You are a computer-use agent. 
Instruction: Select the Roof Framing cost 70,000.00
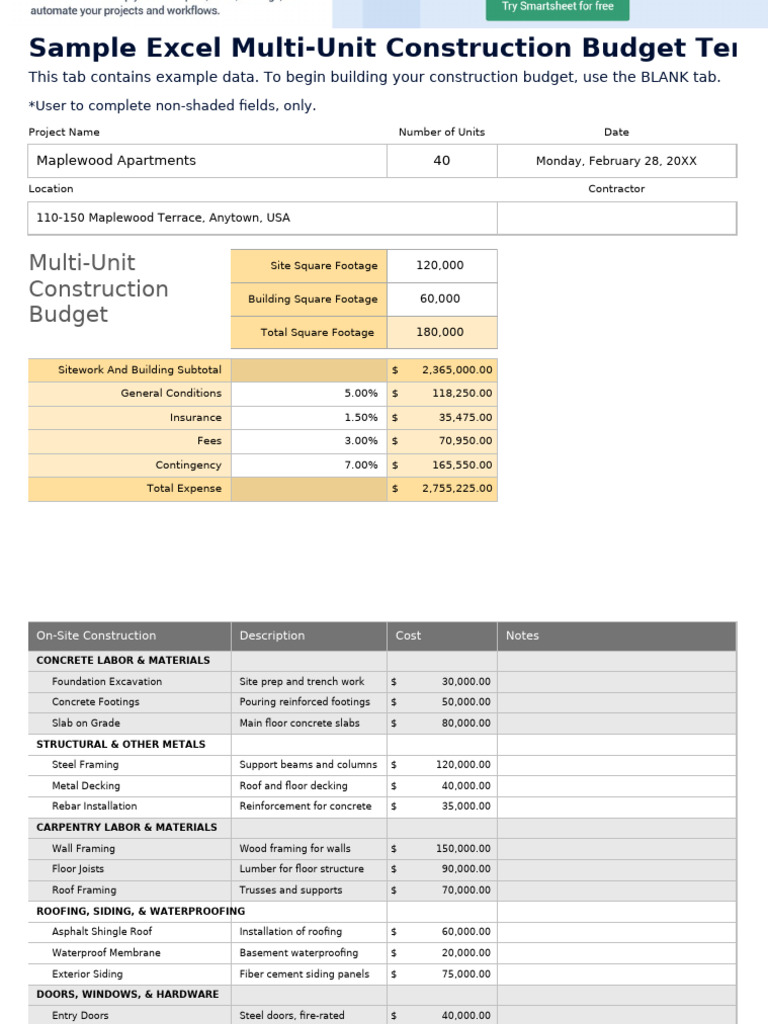click(442, 890)
